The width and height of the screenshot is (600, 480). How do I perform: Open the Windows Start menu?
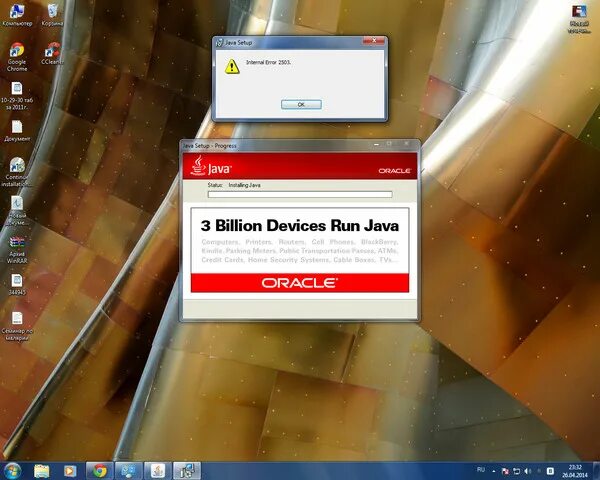(x=12, y=471)
